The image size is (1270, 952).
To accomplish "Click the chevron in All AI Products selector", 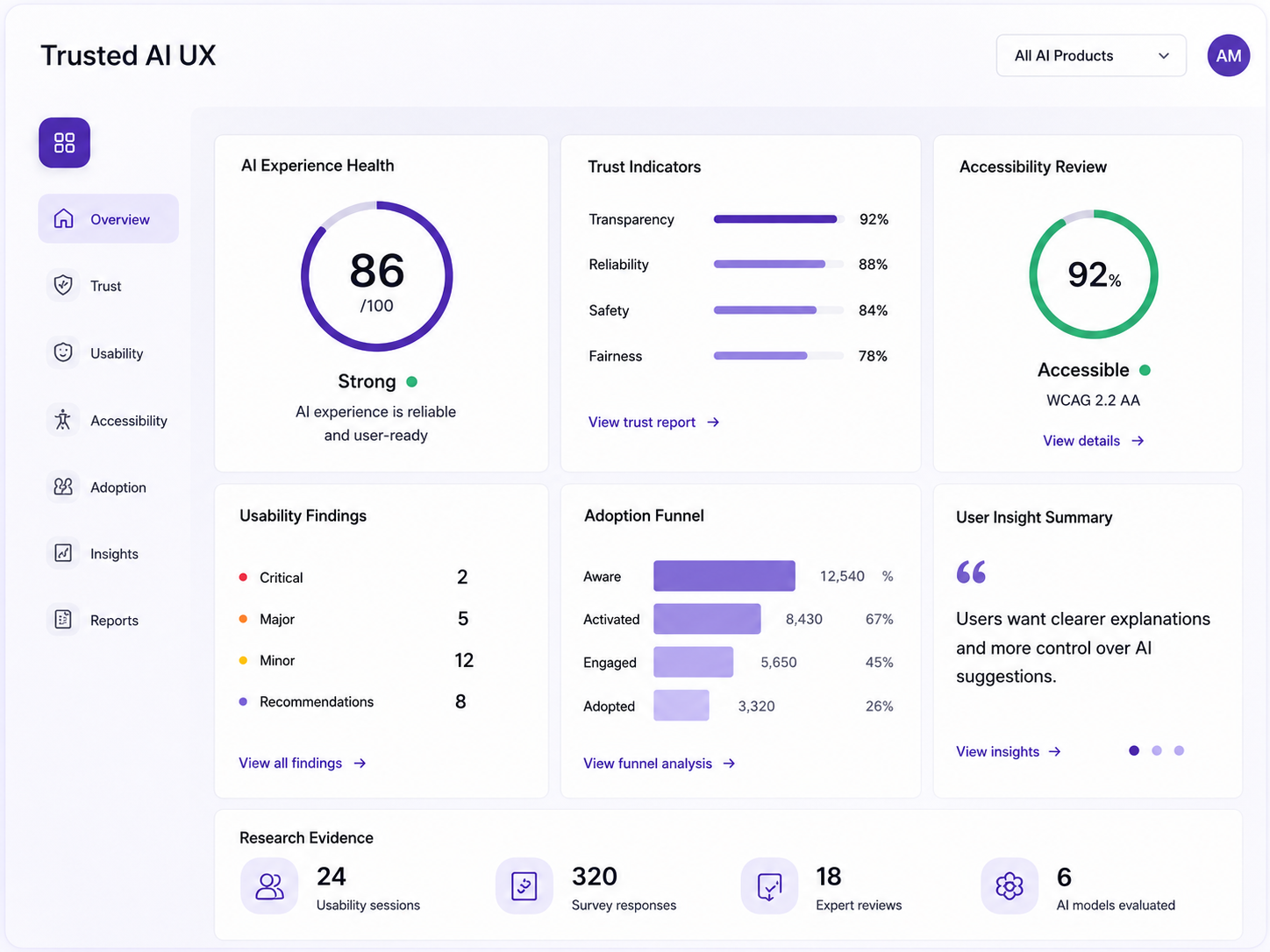I will click(x=1164, y=56).
